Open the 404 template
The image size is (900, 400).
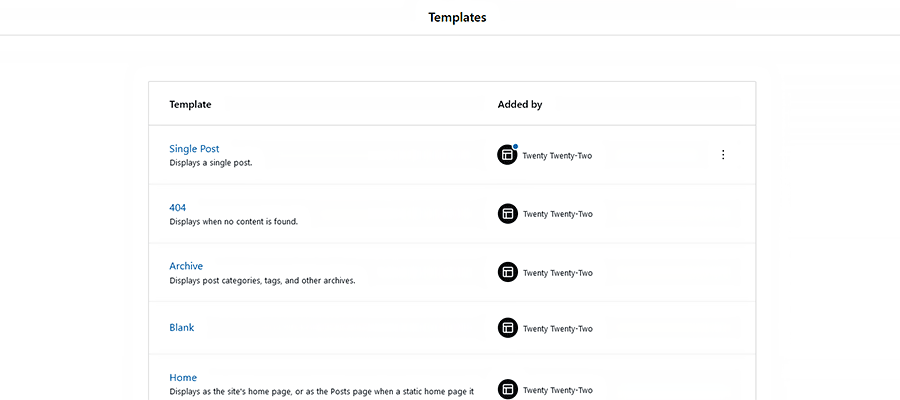[178, 208]
